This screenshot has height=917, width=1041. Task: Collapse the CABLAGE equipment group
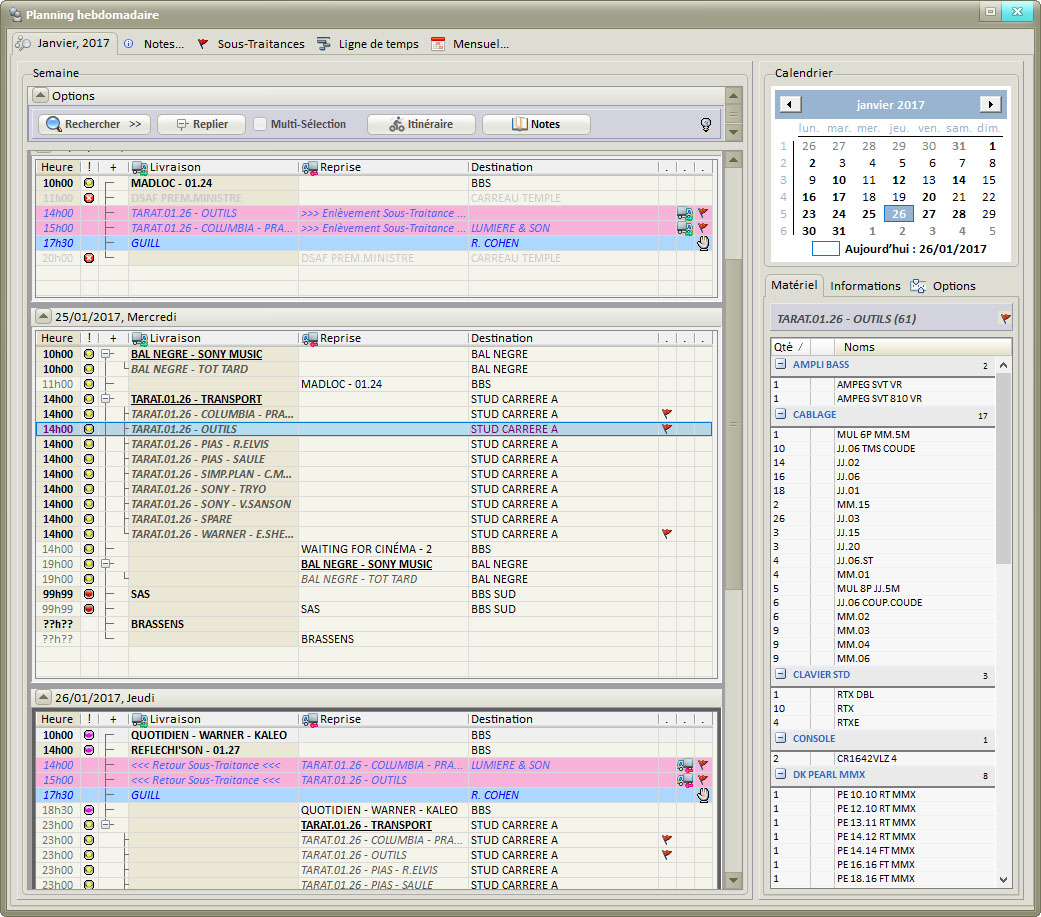(780, 414)
